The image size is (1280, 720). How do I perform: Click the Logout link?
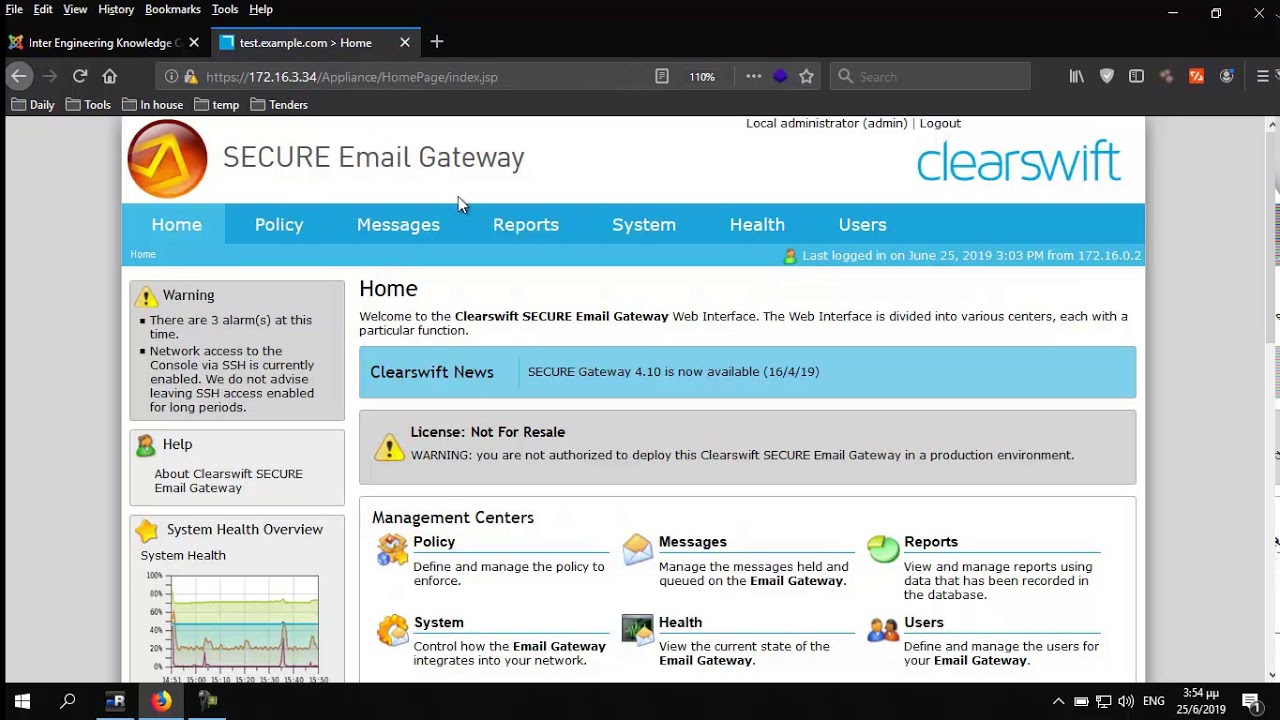940,123
